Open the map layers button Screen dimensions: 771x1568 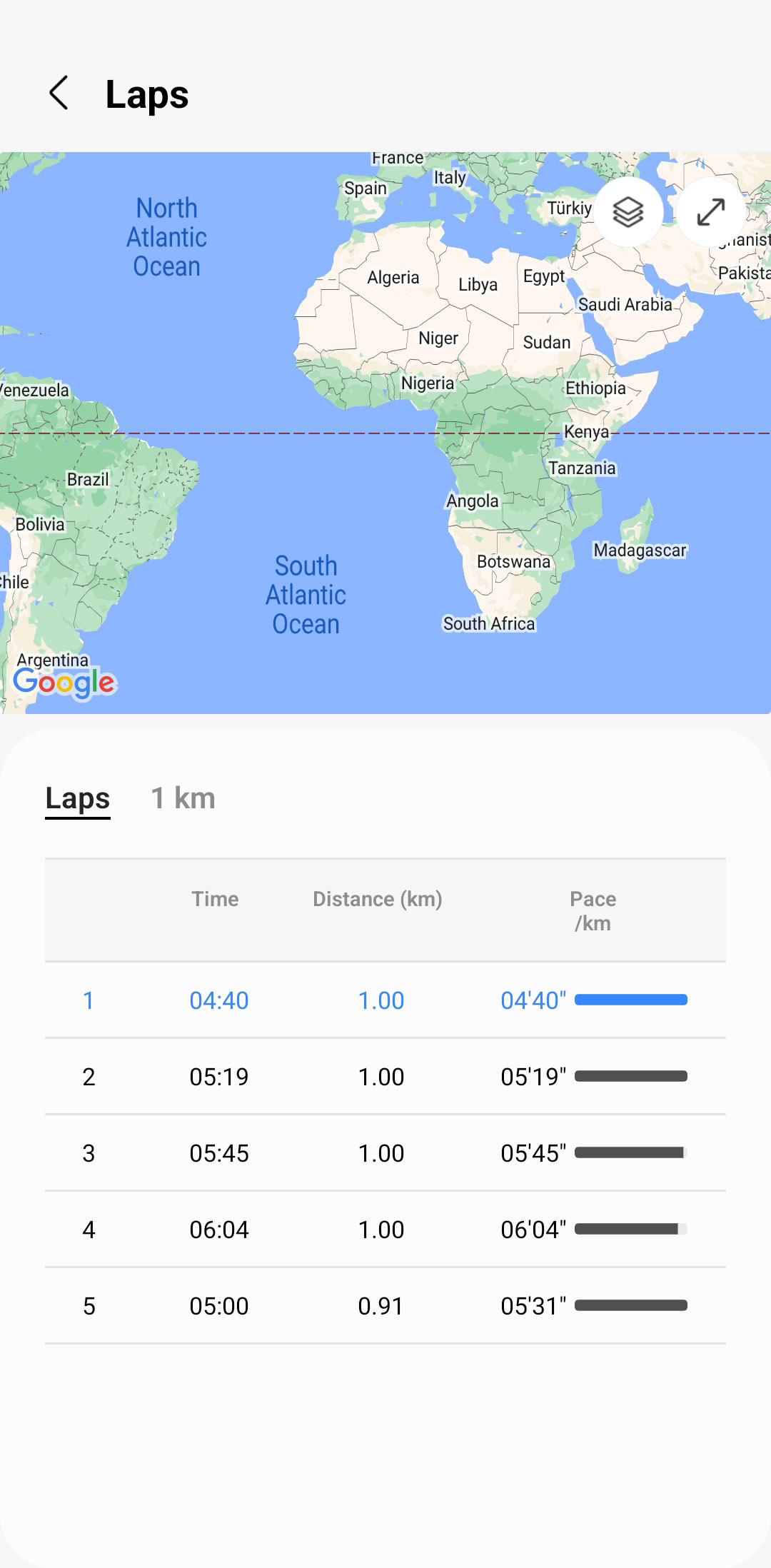point(628,212)
